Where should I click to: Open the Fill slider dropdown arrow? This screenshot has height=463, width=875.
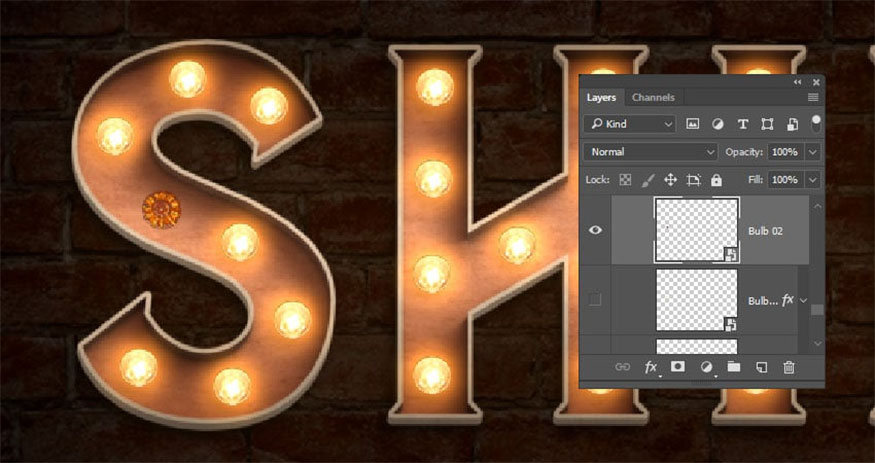[x=812, y=180]
